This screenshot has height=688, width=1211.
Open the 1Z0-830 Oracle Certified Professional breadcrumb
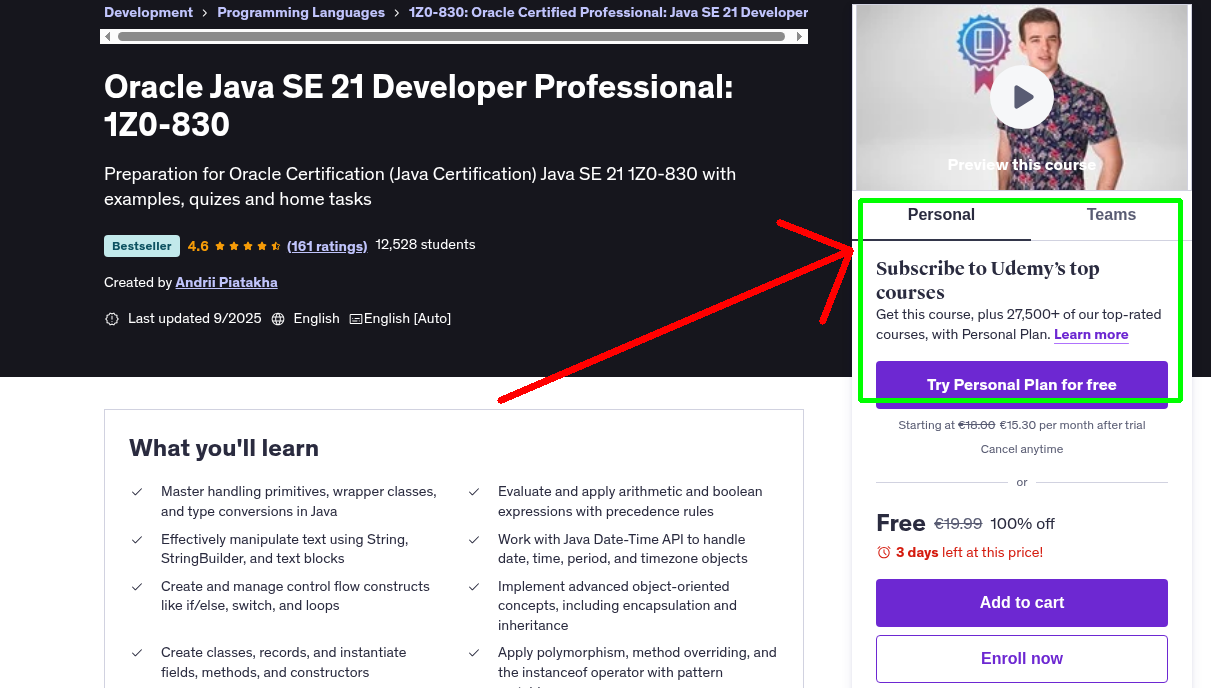[608, 13]
